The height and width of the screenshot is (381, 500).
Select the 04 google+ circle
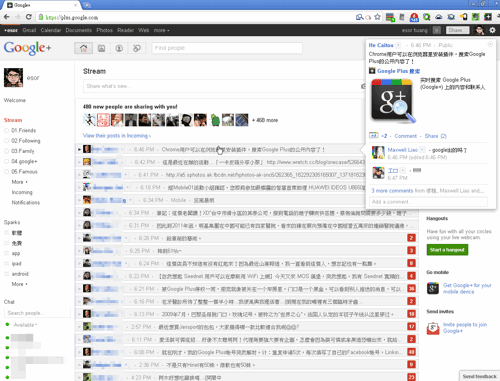pyautogui.click(x=24, y=161)
